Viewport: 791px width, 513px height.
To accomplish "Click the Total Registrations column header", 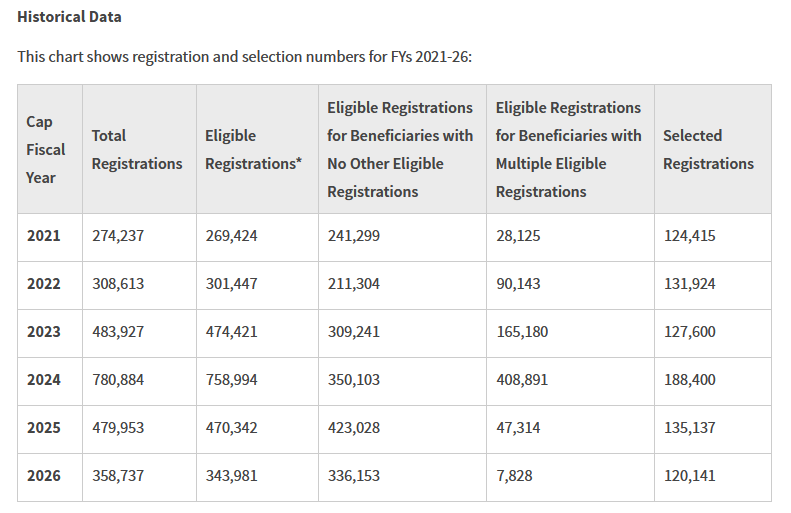I will coord(137,149).
